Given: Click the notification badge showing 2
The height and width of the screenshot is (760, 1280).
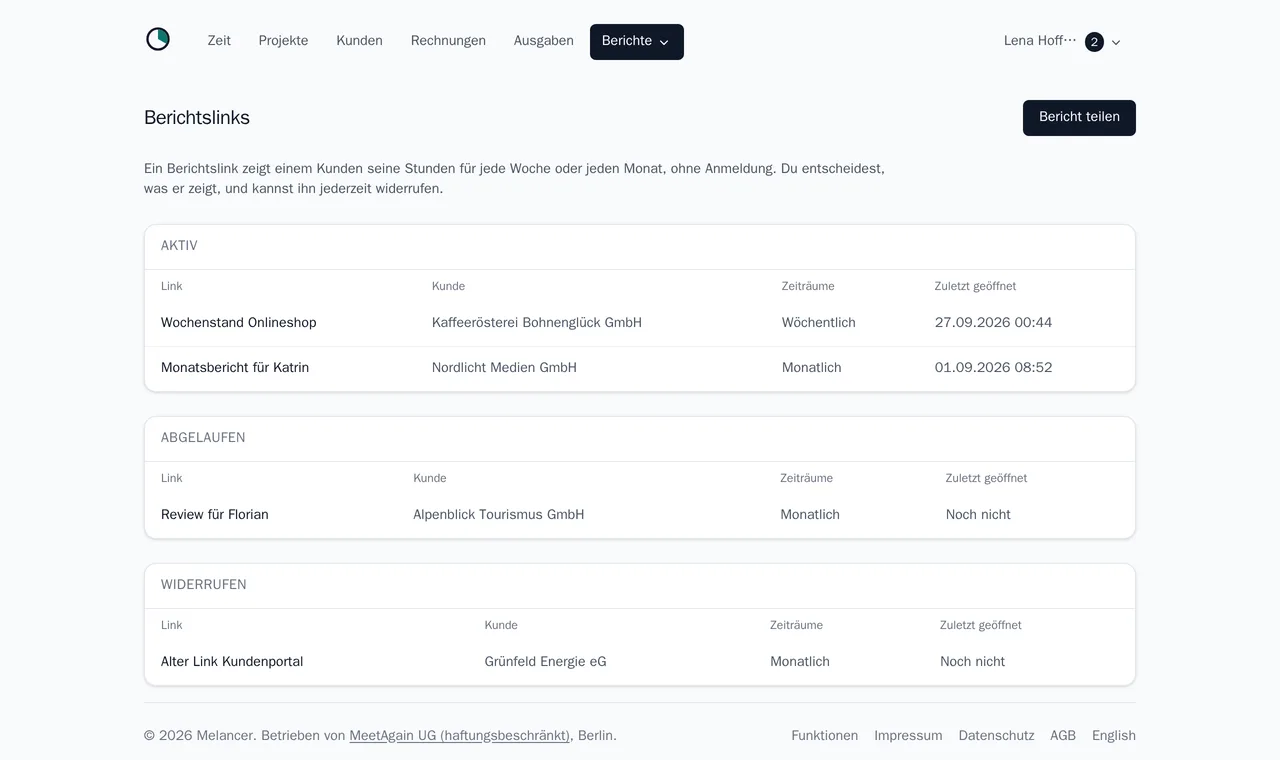Looking at the screenshot, I should tap(1094, 42).
